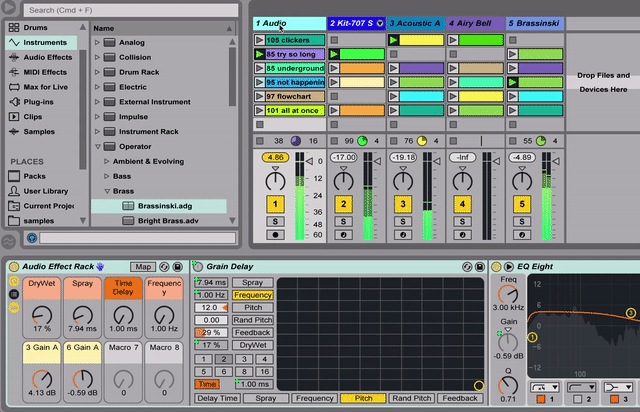
Task: Collapse the Brass subfolder
Action: [107, 191]
